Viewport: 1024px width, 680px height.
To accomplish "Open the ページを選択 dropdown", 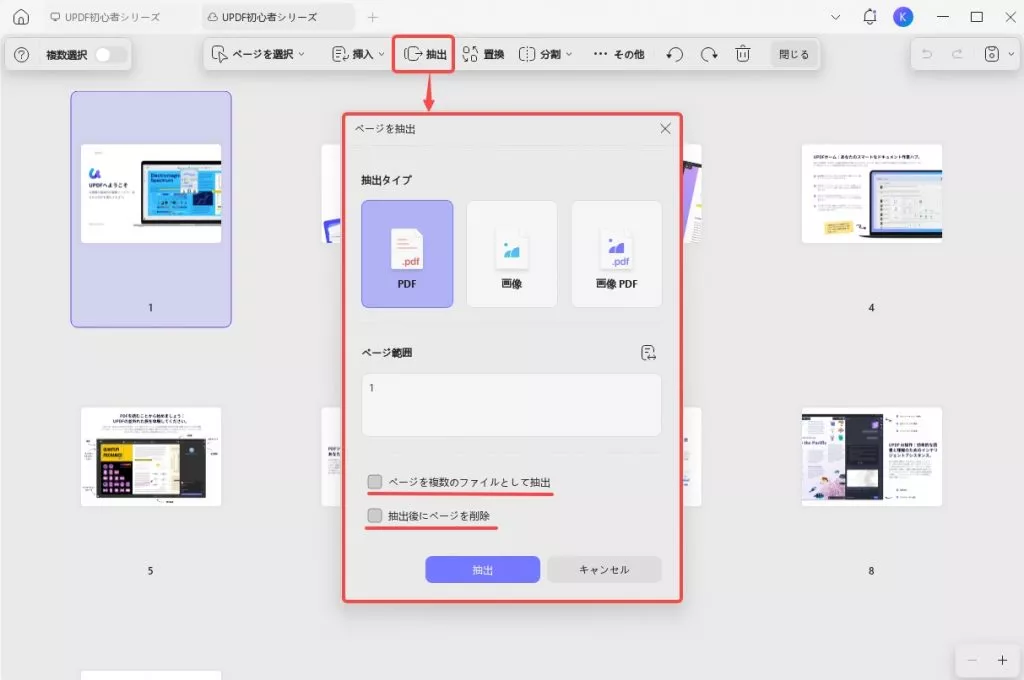I will click(259, 54).
